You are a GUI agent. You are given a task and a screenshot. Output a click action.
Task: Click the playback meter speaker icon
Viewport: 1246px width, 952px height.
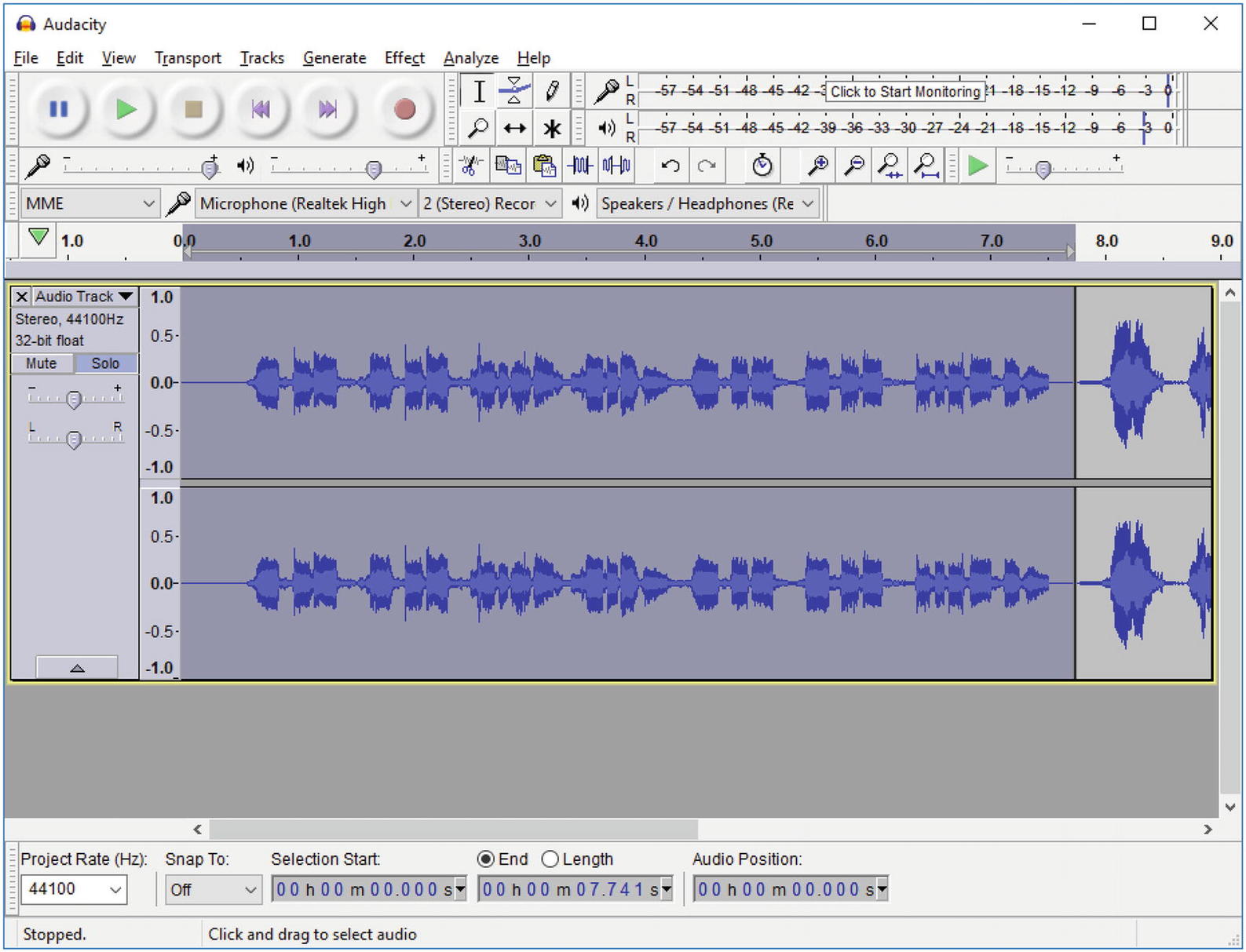tap(605, 127)
